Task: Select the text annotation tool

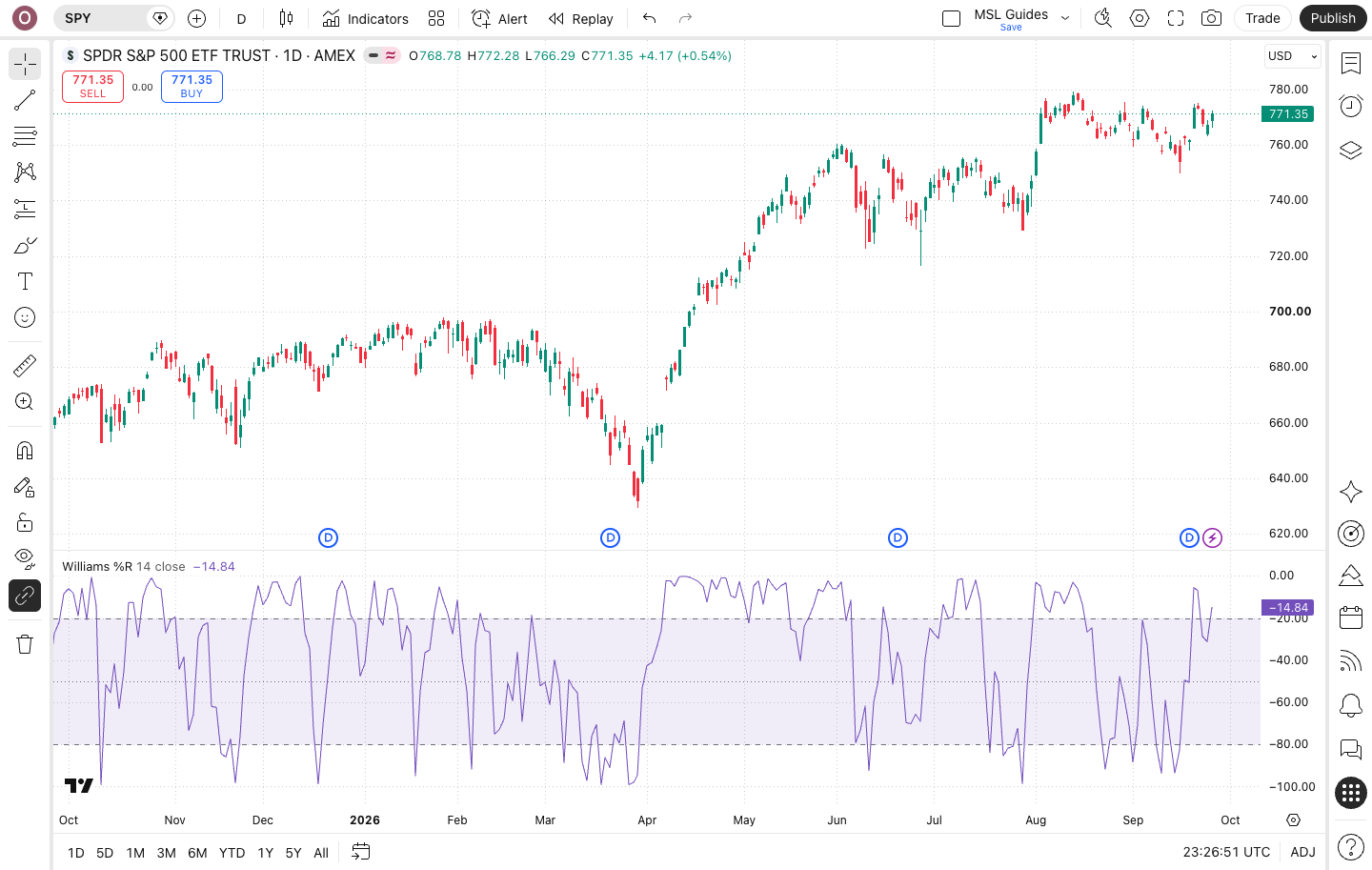Action: tap(25, 281)
